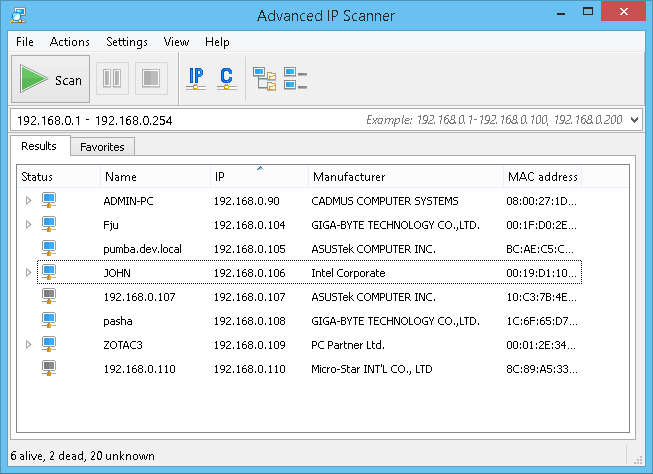Click the MAC address 8C:89:A5:33... cell
Image resolution: width=653 pixels, height=474 pixels.
tap(542, 369)
